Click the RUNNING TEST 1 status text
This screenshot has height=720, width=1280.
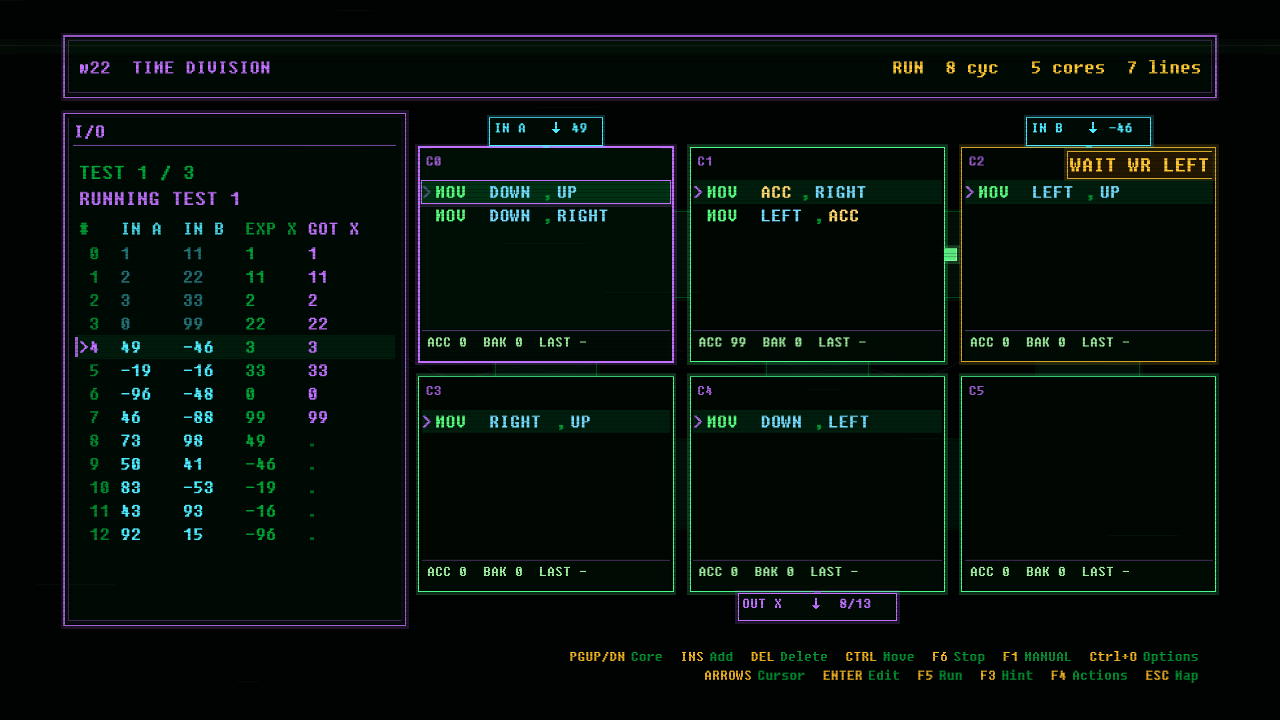160,199
